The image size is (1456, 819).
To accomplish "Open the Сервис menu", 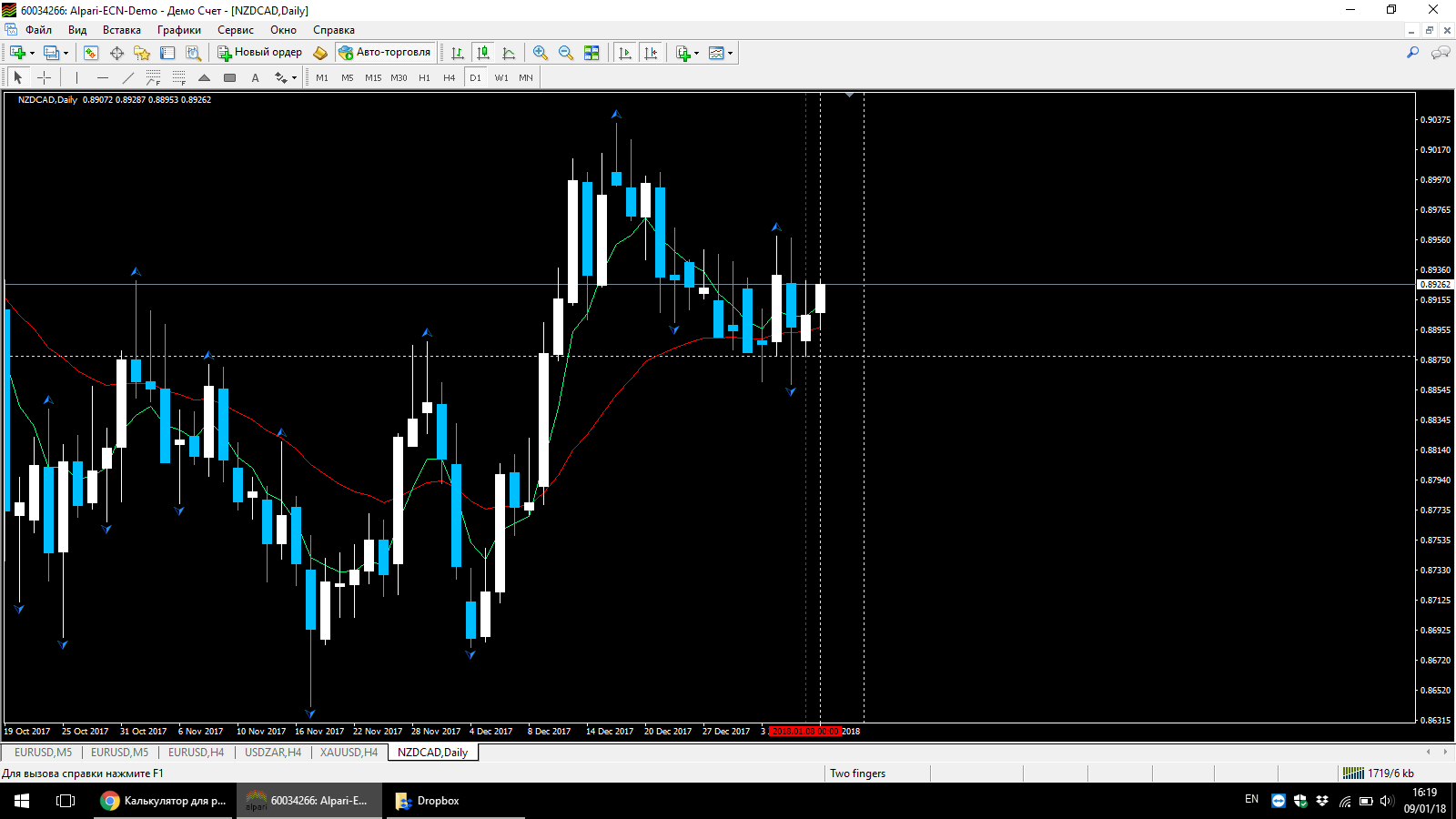I will (236, 30).
